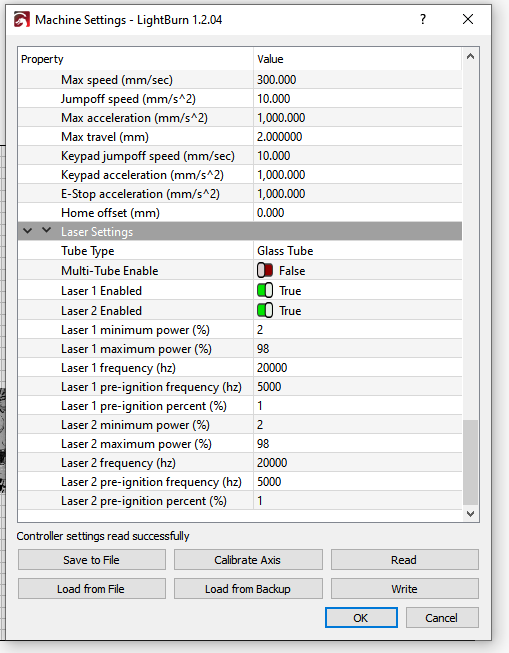Close the Machine Settings dialog
Viewport: 509px width, 653px height.
pos(468,19)
